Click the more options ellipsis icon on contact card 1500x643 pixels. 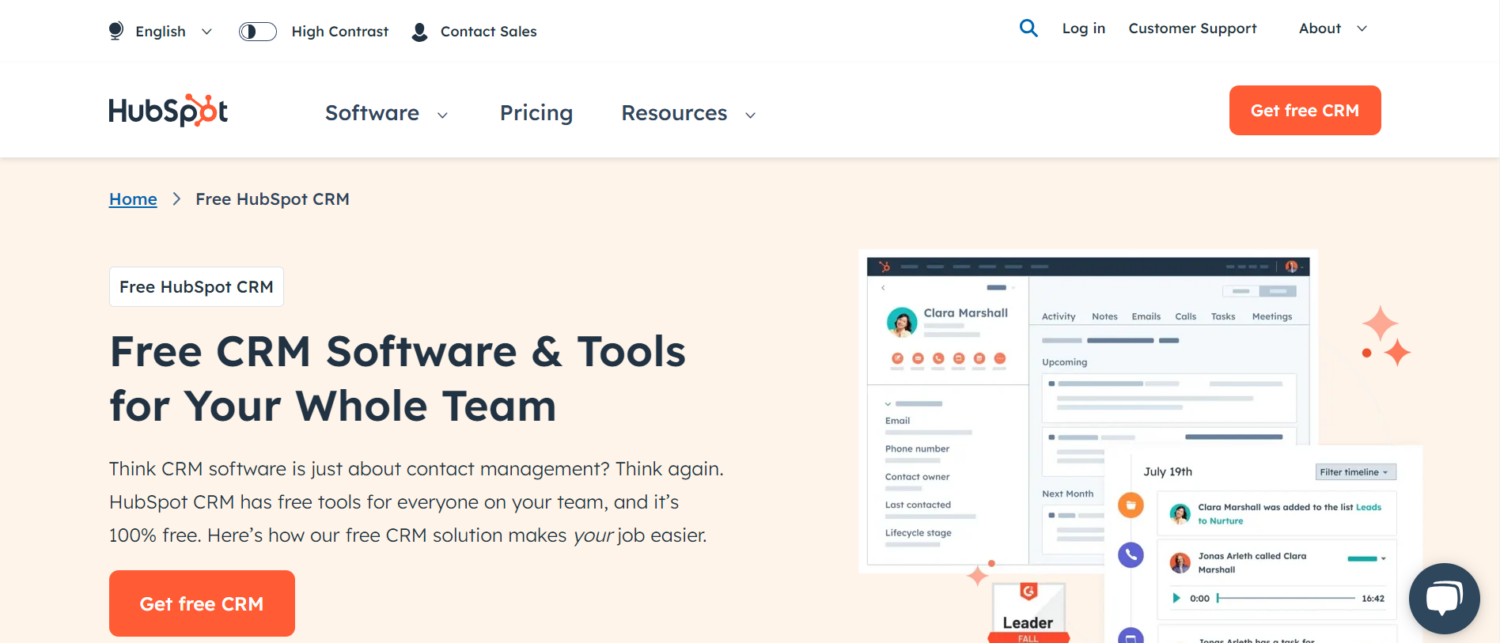coord(1000,359)
